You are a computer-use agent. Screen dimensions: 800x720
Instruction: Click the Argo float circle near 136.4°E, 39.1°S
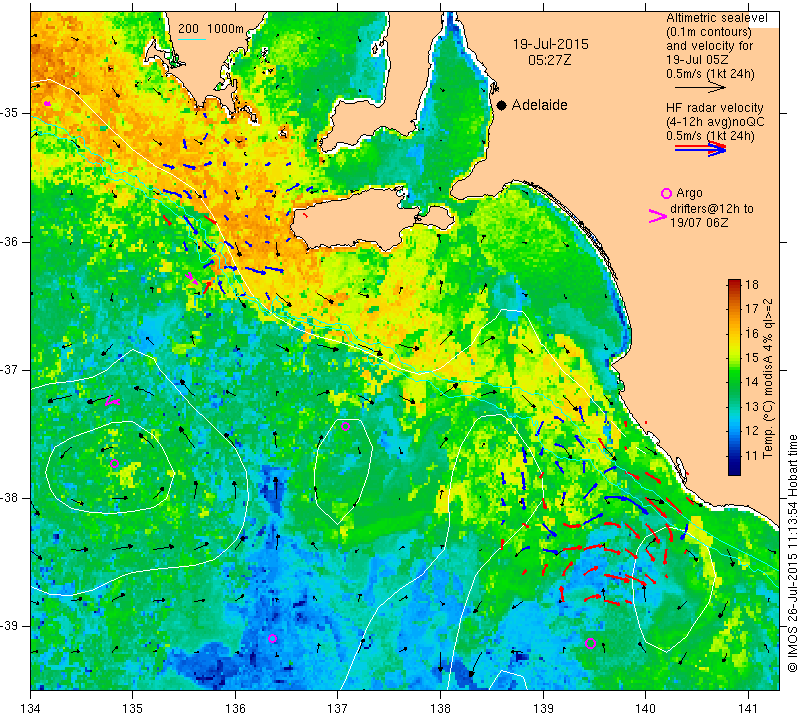(272, 638)
